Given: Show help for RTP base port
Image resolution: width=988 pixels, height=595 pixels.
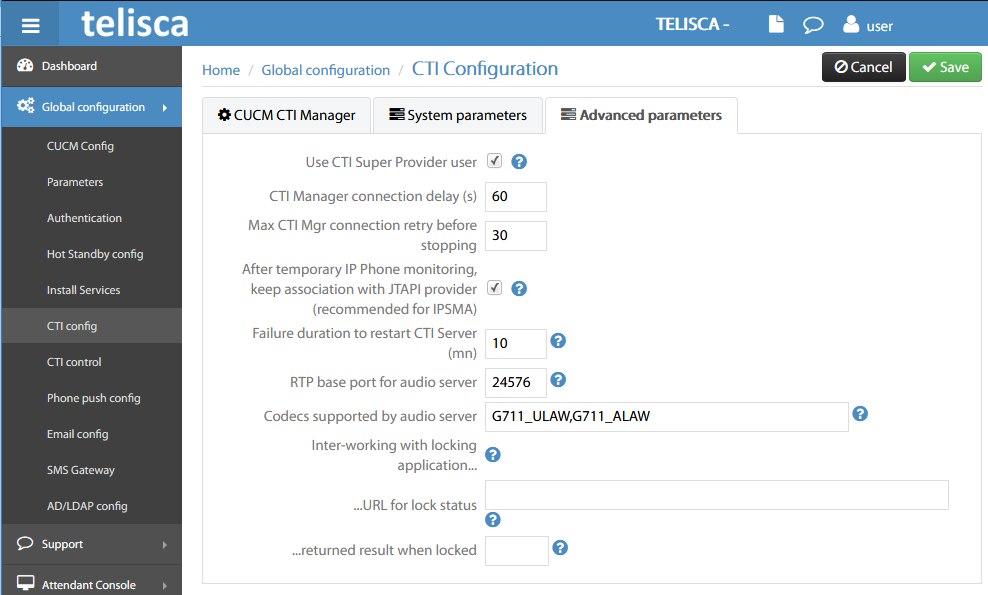Looking at the screenshot, I should (x=559, y=379).
